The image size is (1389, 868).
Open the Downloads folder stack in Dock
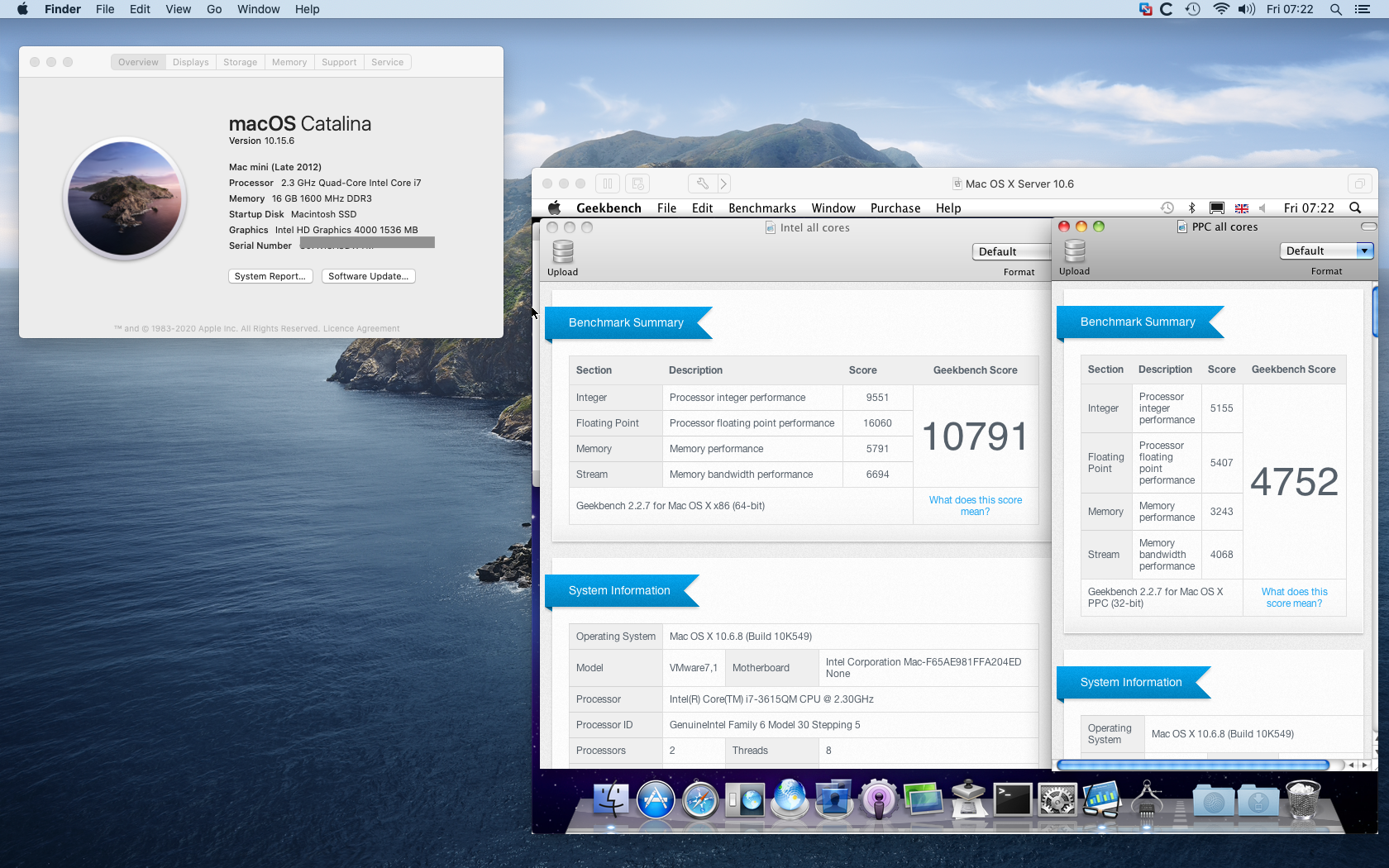tap(1258, 799)
